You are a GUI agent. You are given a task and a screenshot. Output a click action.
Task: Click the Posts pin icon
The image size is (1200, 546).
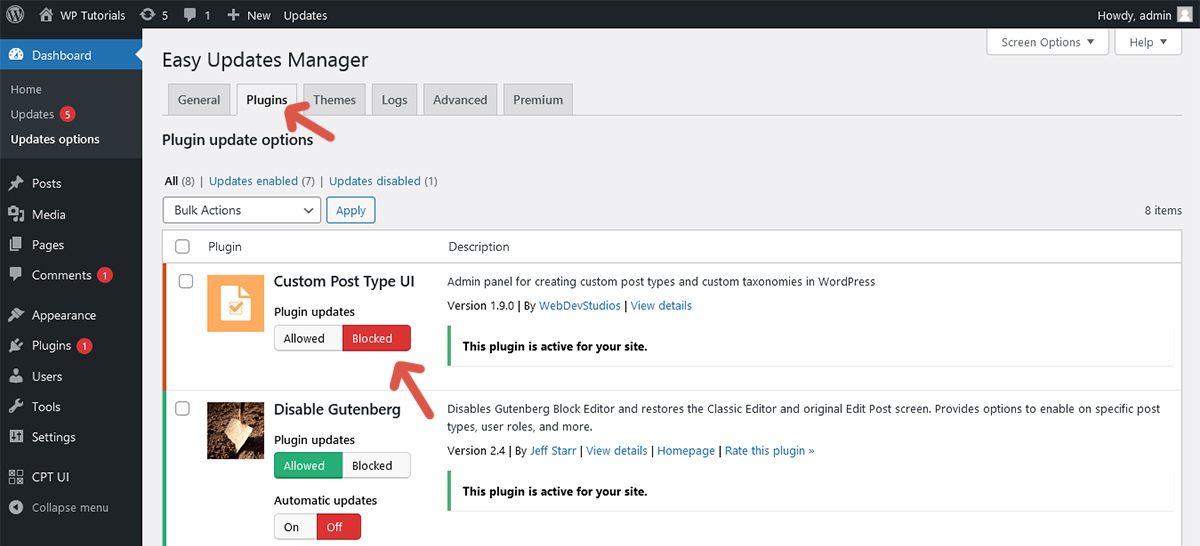point(16,184)
